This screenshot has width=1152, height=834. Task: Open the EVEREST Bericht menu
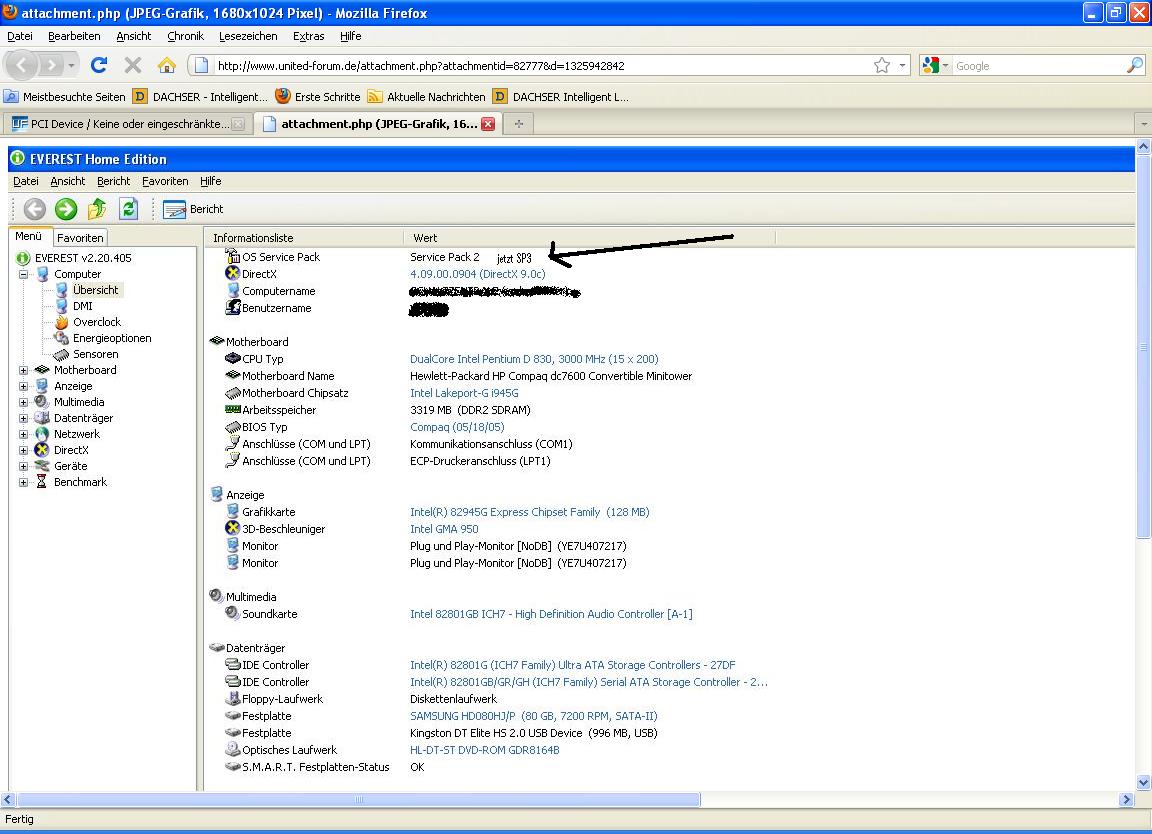tap(113, 181)
